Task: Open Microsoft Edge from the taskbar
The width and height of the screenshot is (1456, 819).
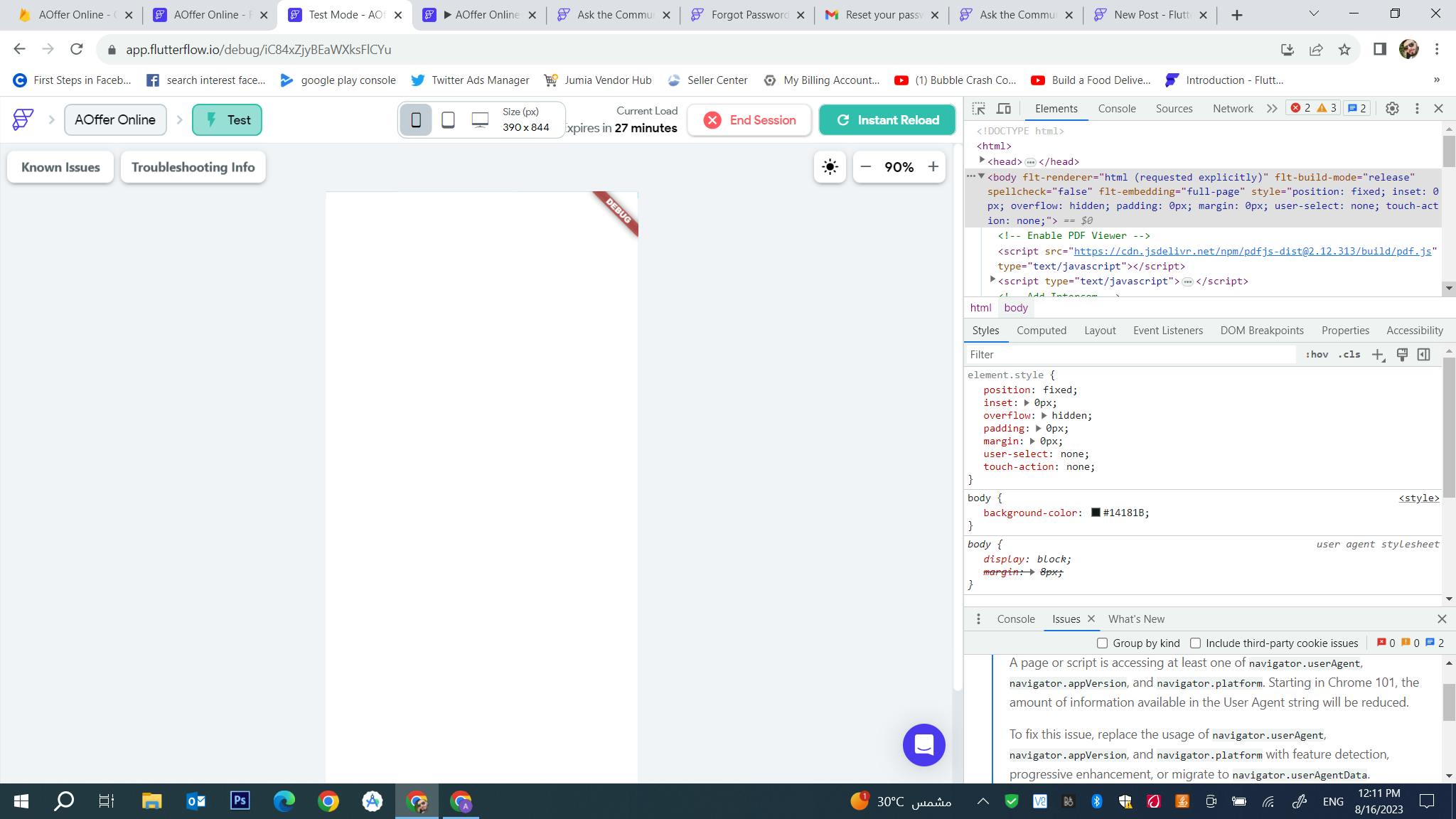Action: (284, 801)
